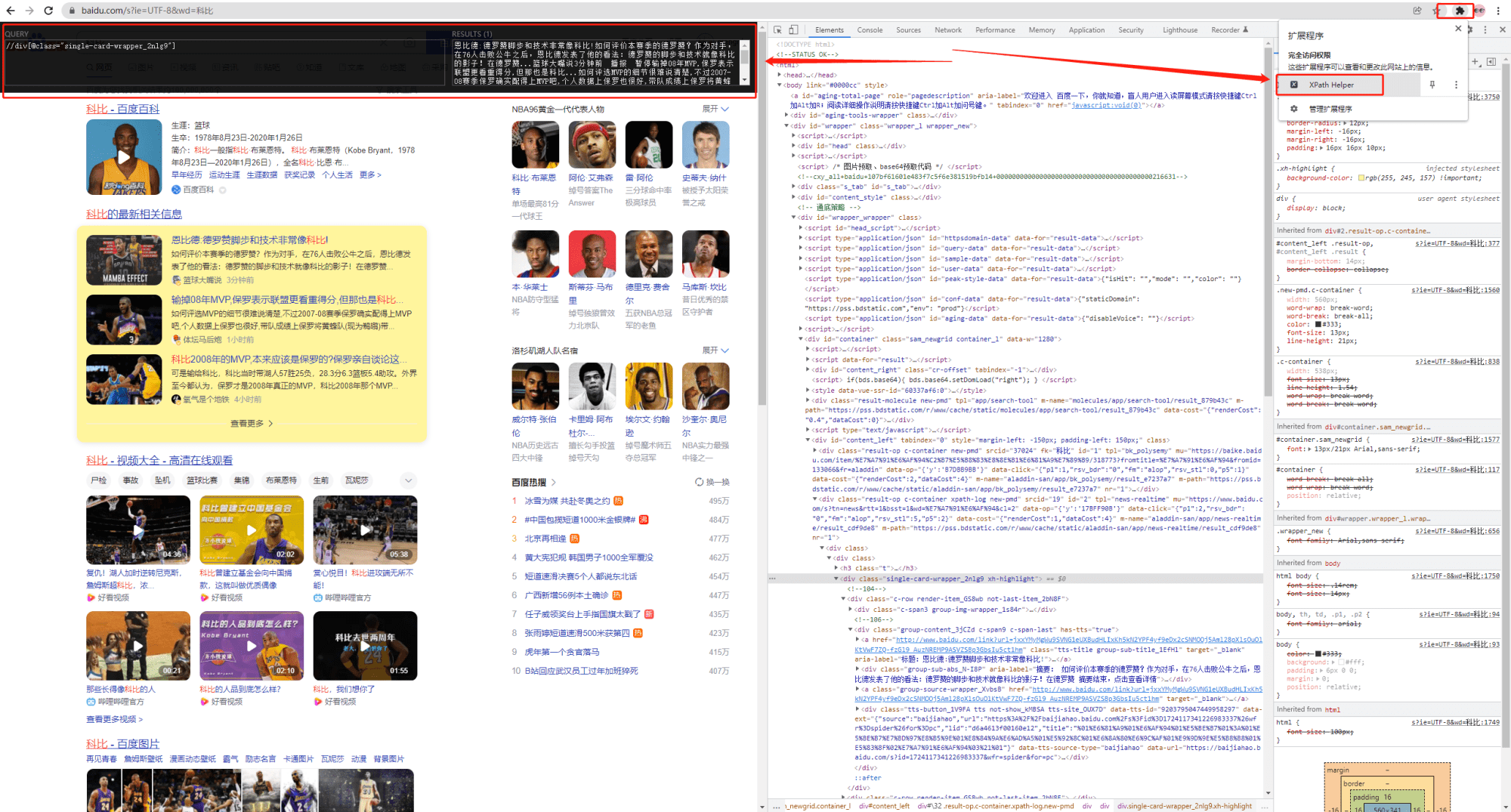Open the 科比 - 百度图片 link
Screen dimensions: 1511x812
[x=122, y=744]
